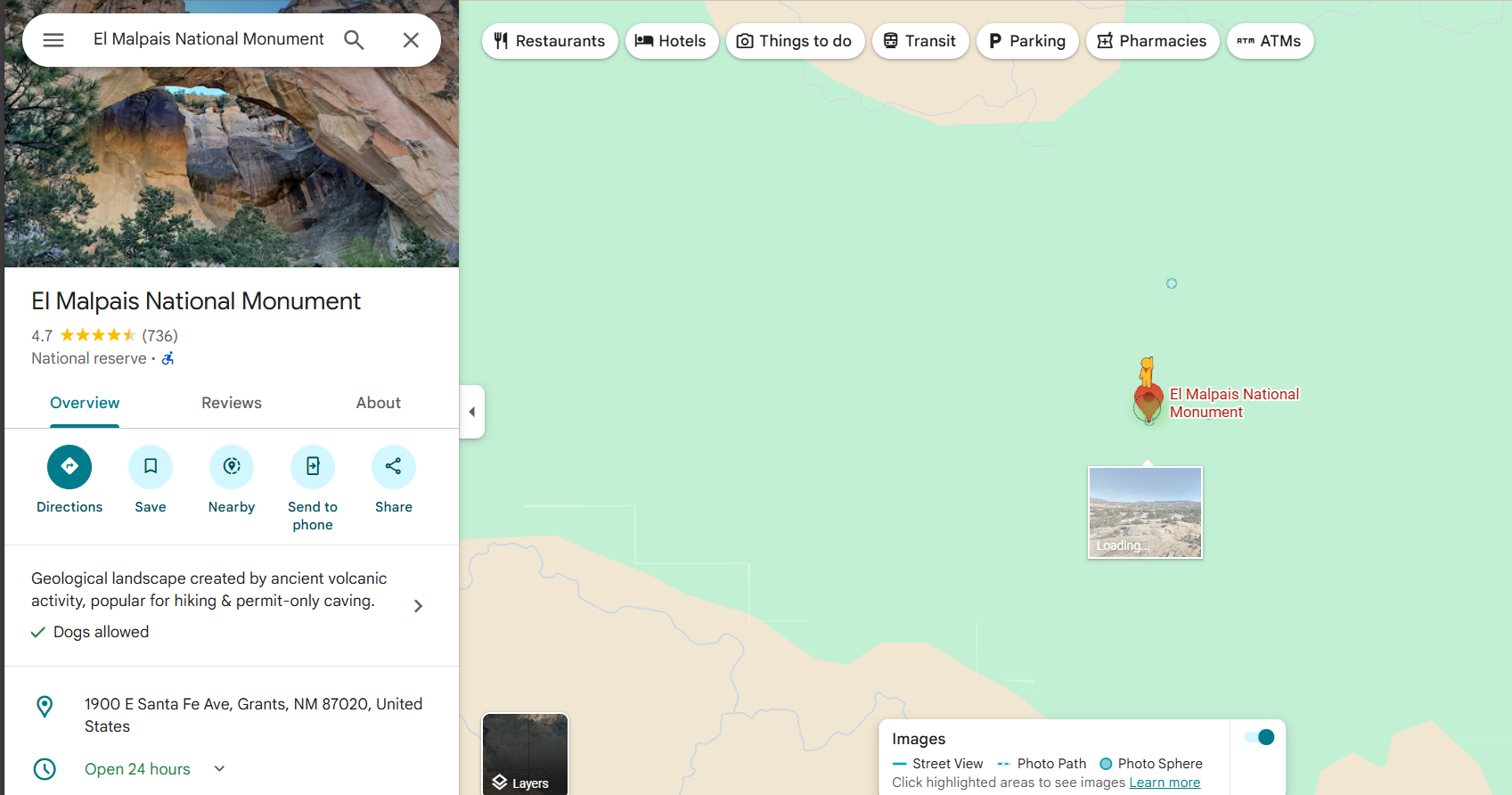Click the Photo Sphere circle on map
Image resolution: width=1512 pixels, height=795 pixels.
coord(1172,283)
